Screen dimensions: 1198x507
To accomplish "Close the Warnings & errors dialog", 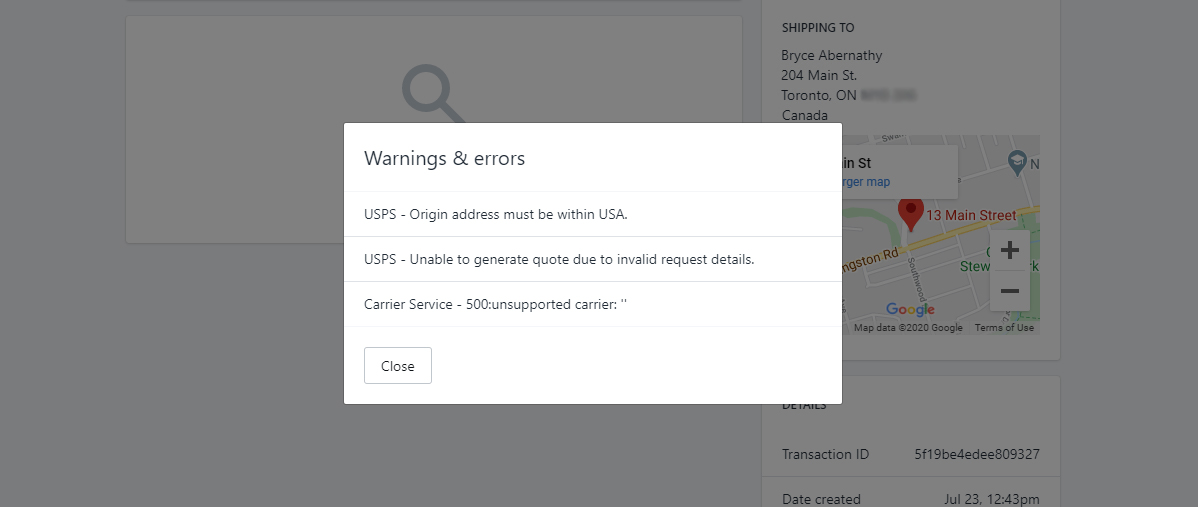I will [x=397, y=366].
